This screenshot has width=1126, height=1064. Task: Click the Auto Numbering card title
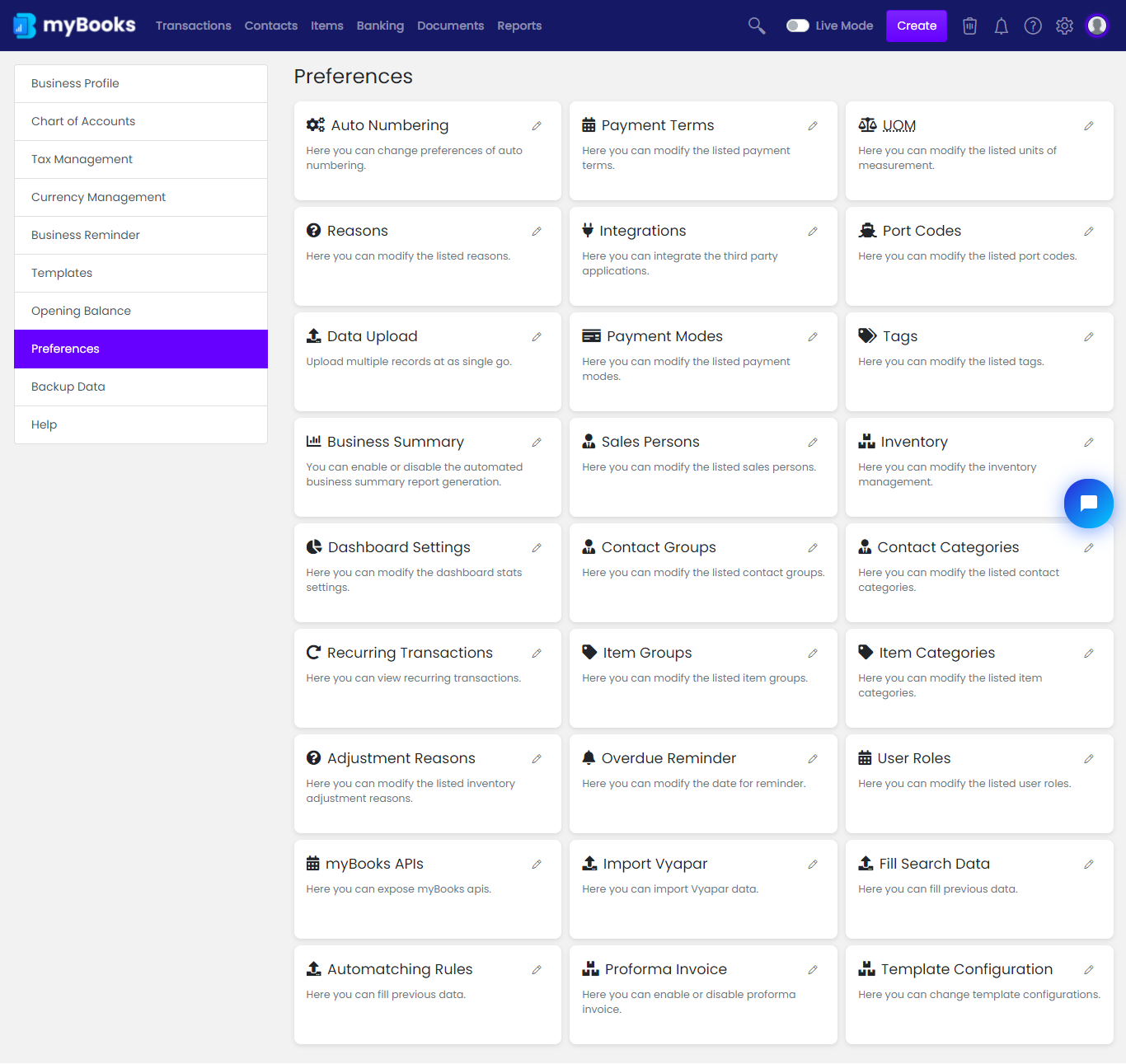[390, 125]
